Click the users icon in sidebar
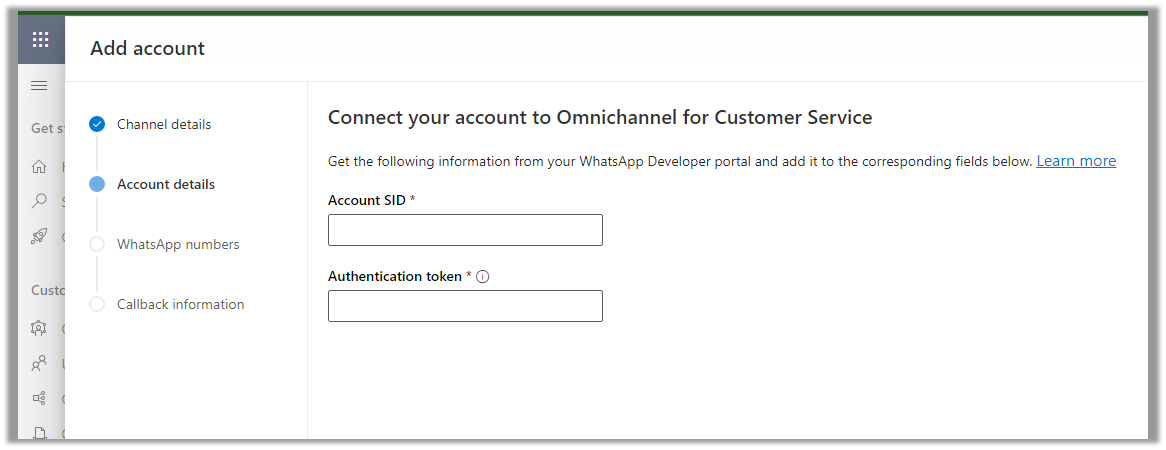This screenshot has width=1166, height=450. (40, 363)
